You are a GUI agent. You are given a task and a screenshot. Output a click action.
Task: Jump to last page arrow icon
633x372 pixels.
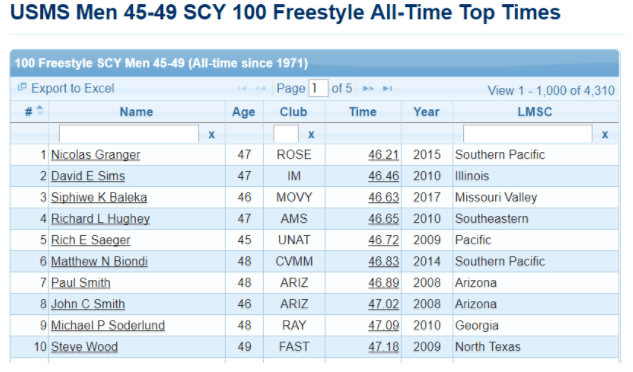388,88
